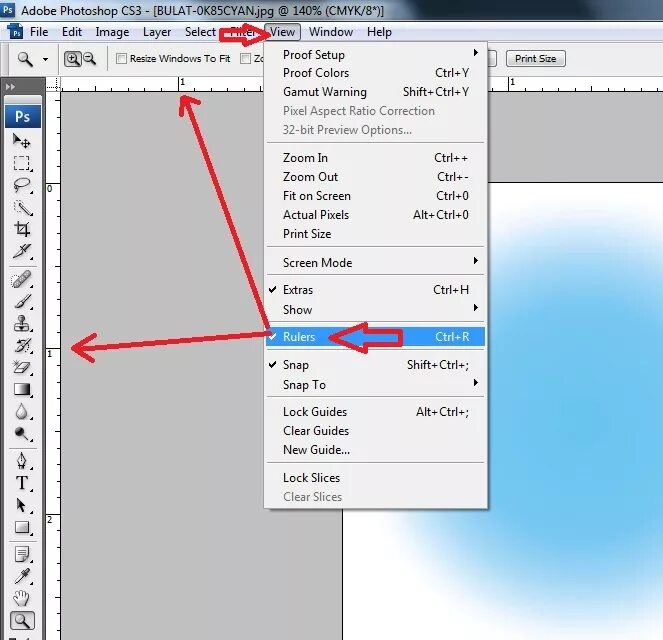This screenshot has height=640, width=663.
Task: Open the Edit menu
Action: pyautogui.click(x=72, y=32)
